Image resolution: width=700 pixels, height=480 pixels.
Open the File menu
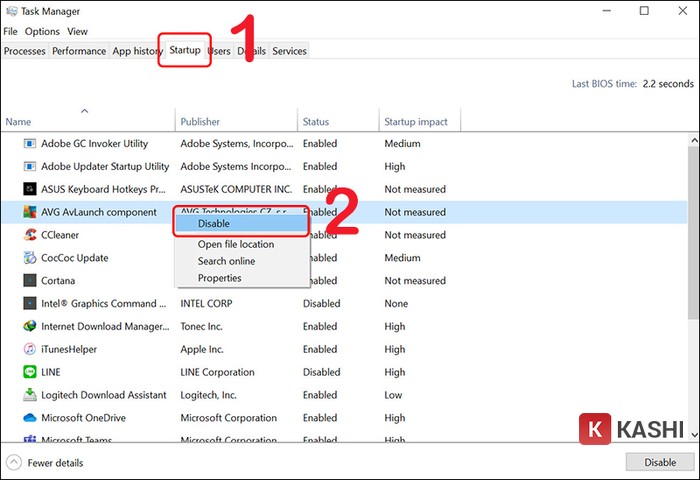point(10,31)
